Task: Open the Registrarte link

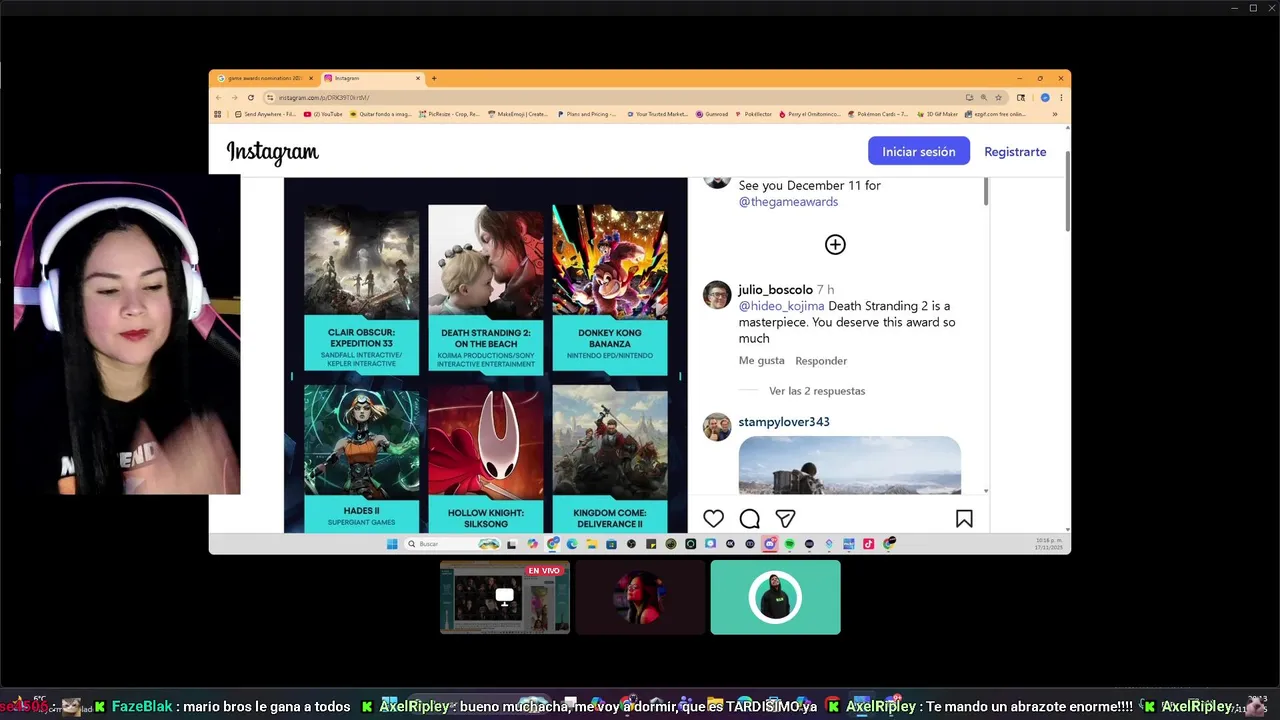Action: pos(1015,152)
